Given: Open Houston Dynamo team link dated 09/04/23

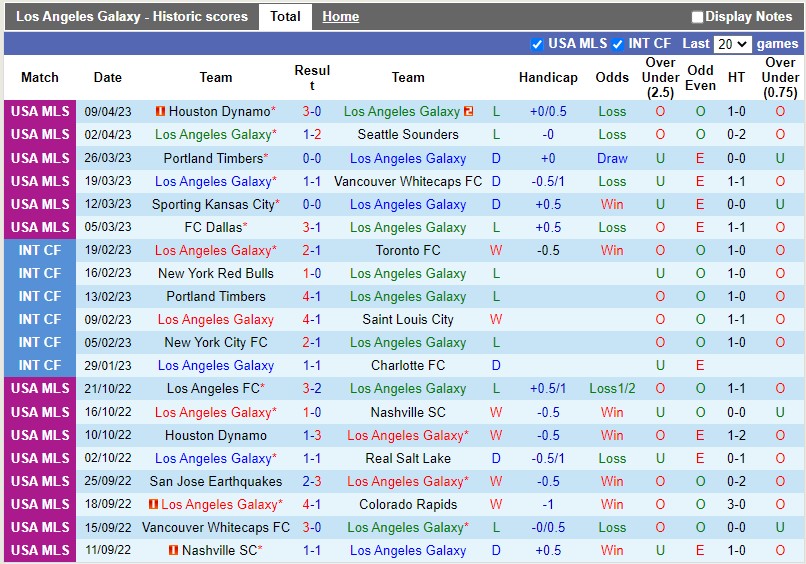Looking at the screenshot, I should (x=219, y=111).
